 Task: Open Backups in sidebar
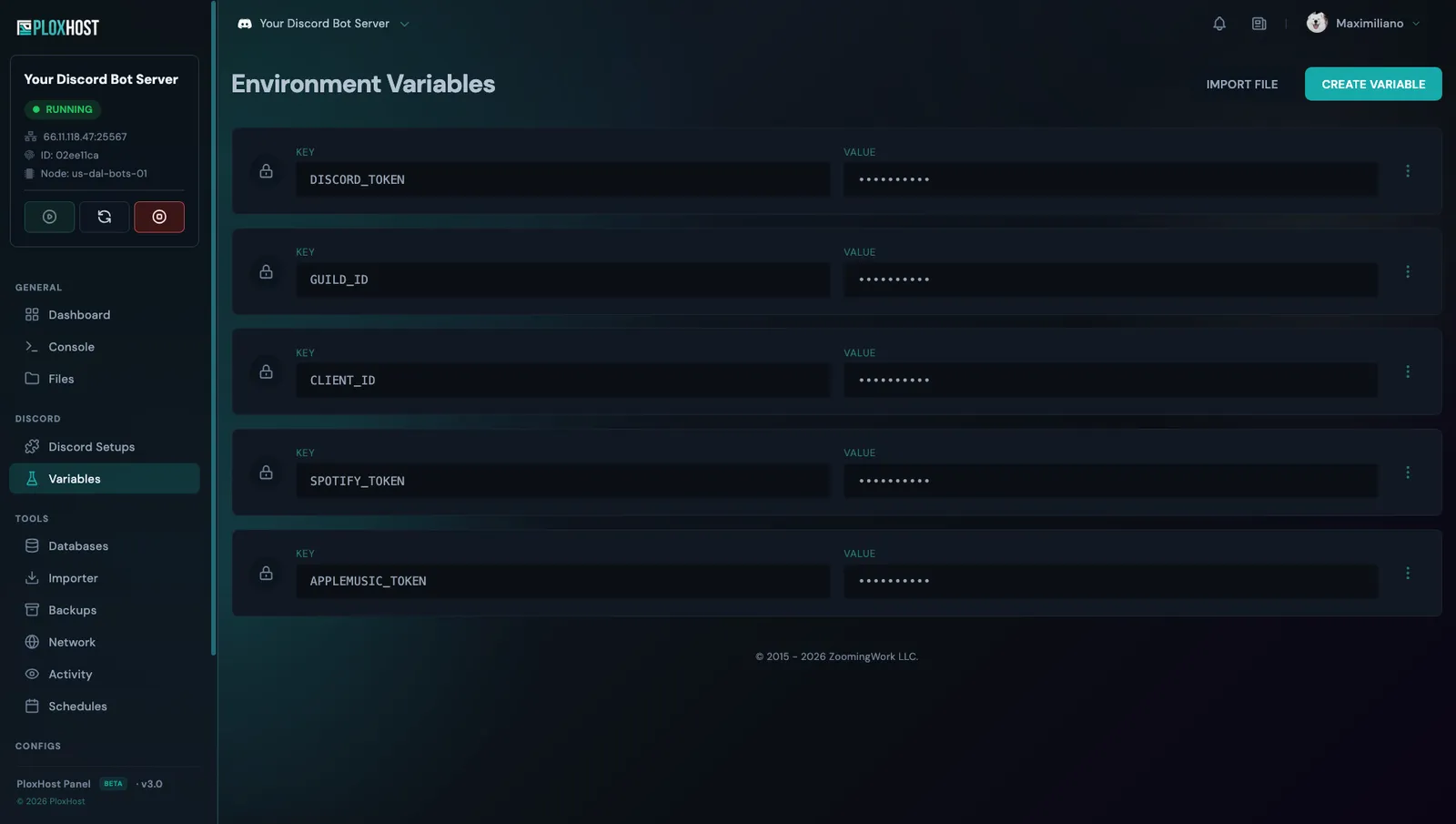[x=105, y=610]
